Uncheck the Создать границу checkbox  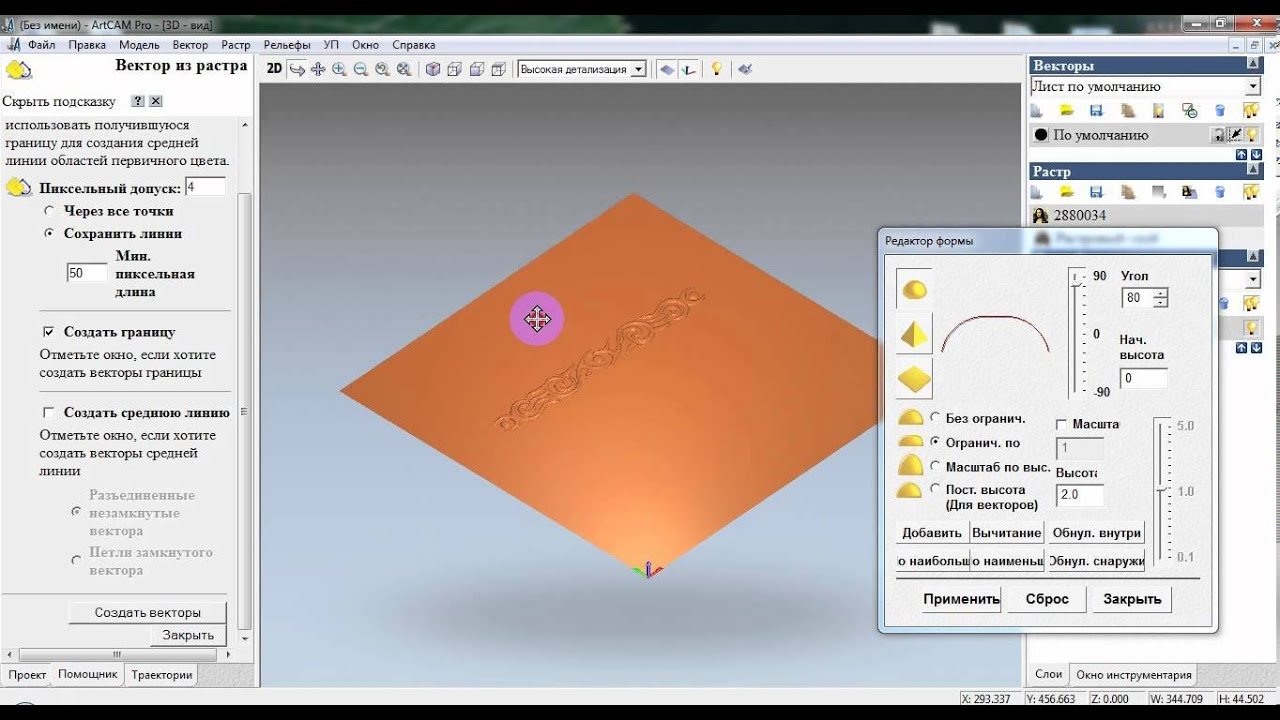click(48, 332)
